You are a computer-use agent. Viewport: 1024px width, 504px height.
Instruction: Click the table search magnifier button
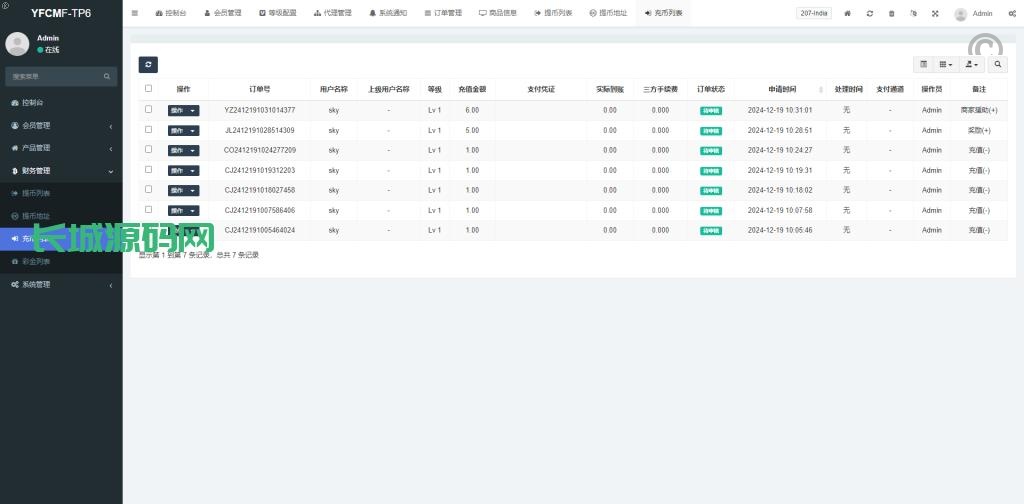(997, 64)
